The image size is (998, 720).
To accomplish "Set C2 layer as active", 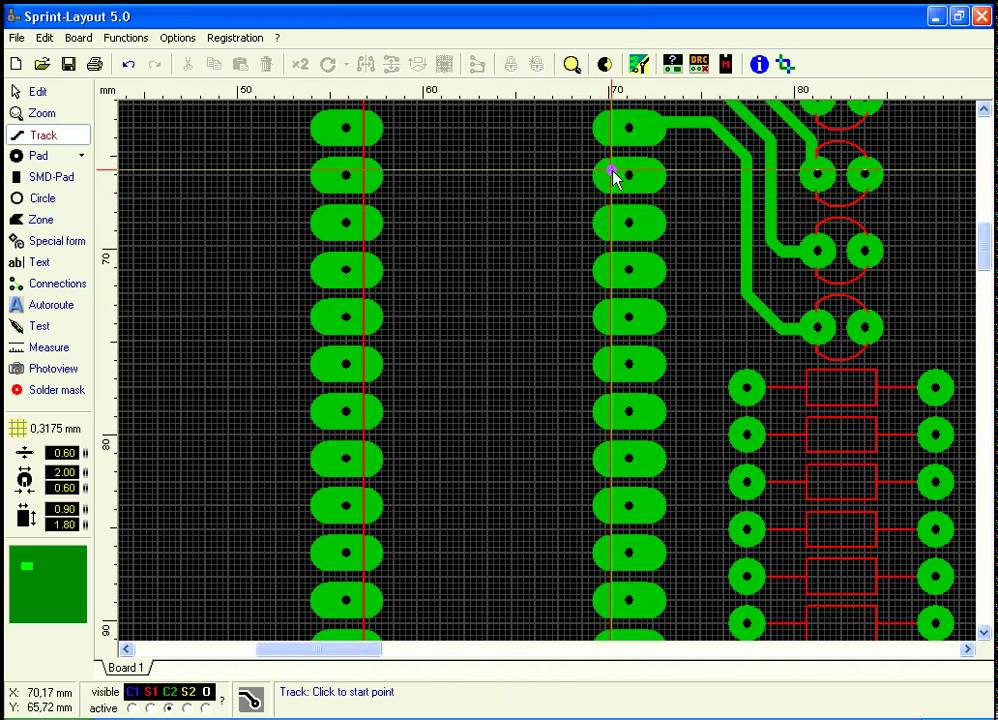I will [169, 708].
